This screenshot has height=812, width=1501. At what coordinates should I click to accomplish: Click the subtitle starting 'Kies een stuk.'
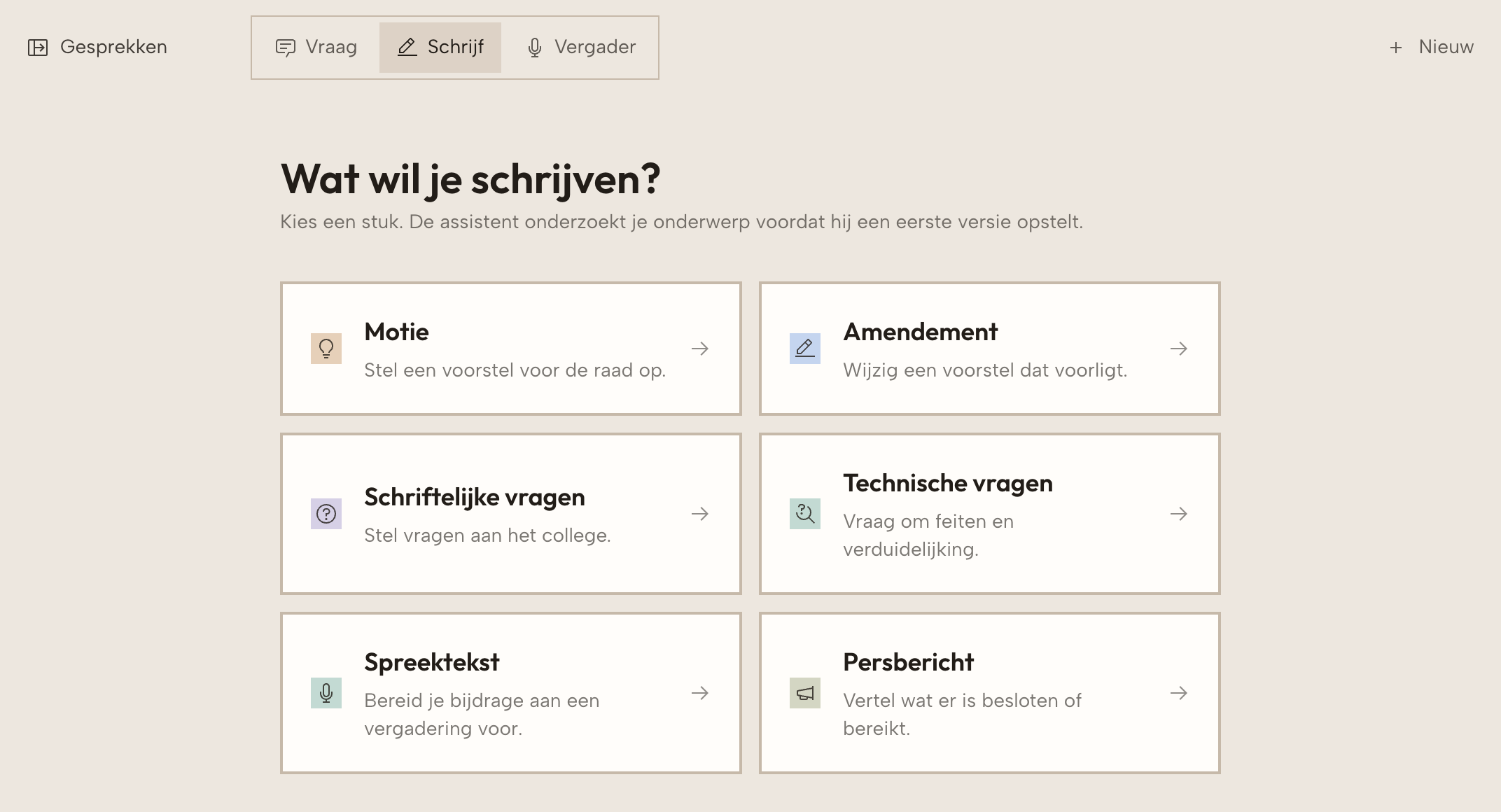[681, 222]
